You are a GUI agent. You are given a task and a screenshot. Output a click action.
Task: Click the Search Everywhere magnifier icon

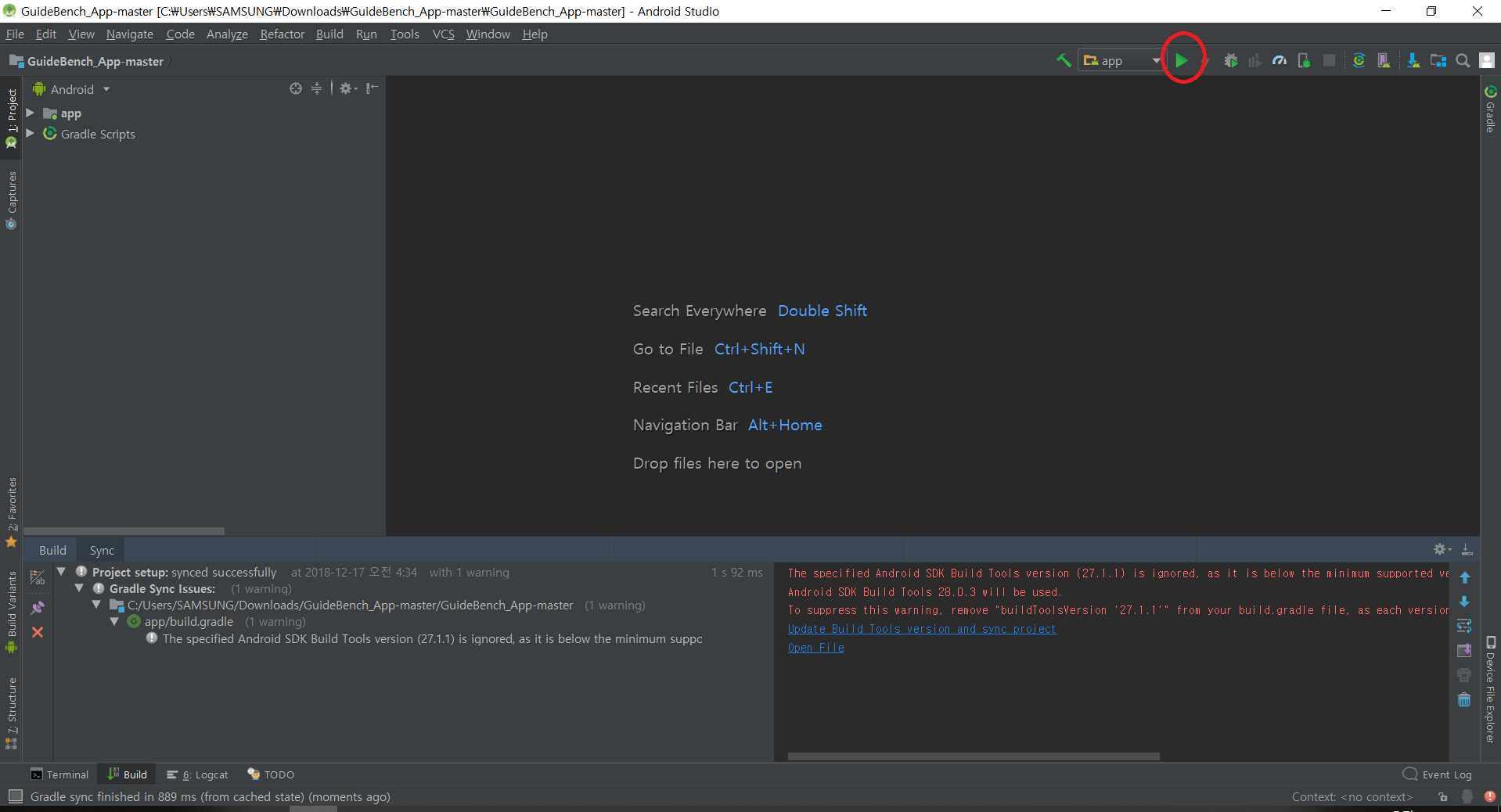point(1463,60)
